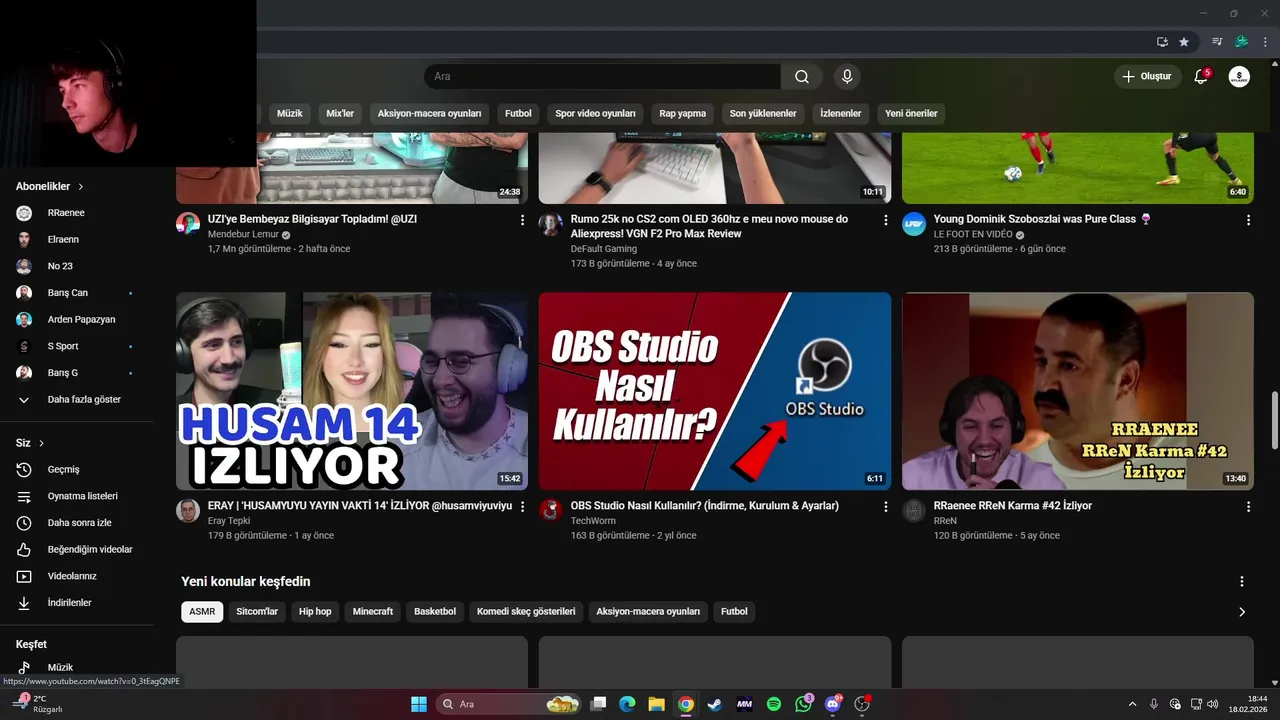
Task: Expand the Siz section header
Action: coord(30,443)
